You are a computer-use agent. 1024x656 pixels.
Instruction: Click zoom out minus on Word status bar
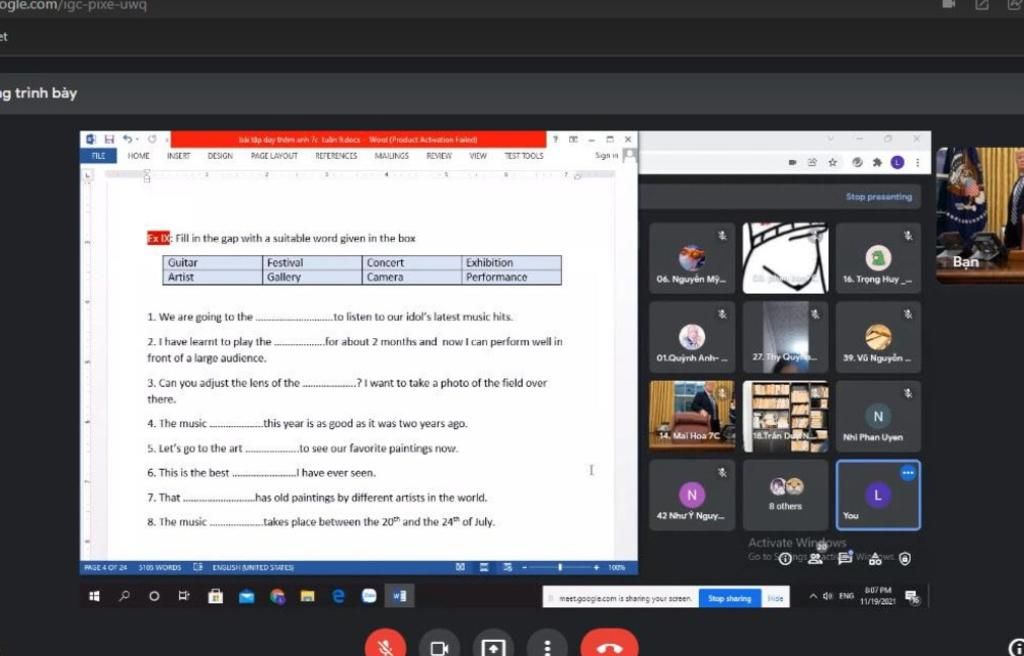click(524, 567)
